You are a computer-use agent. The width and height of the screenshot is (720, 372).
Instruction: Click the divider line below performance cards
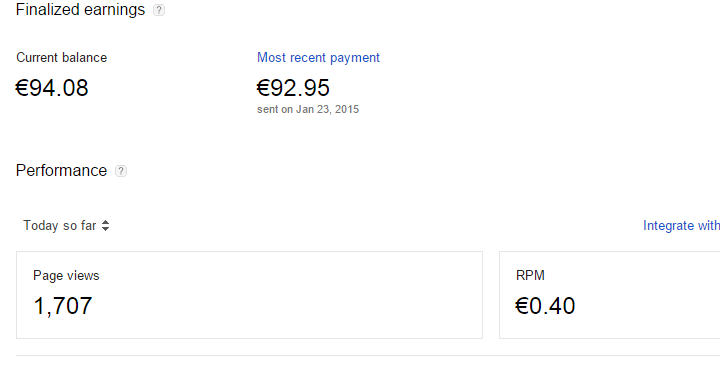pos(368,355)
